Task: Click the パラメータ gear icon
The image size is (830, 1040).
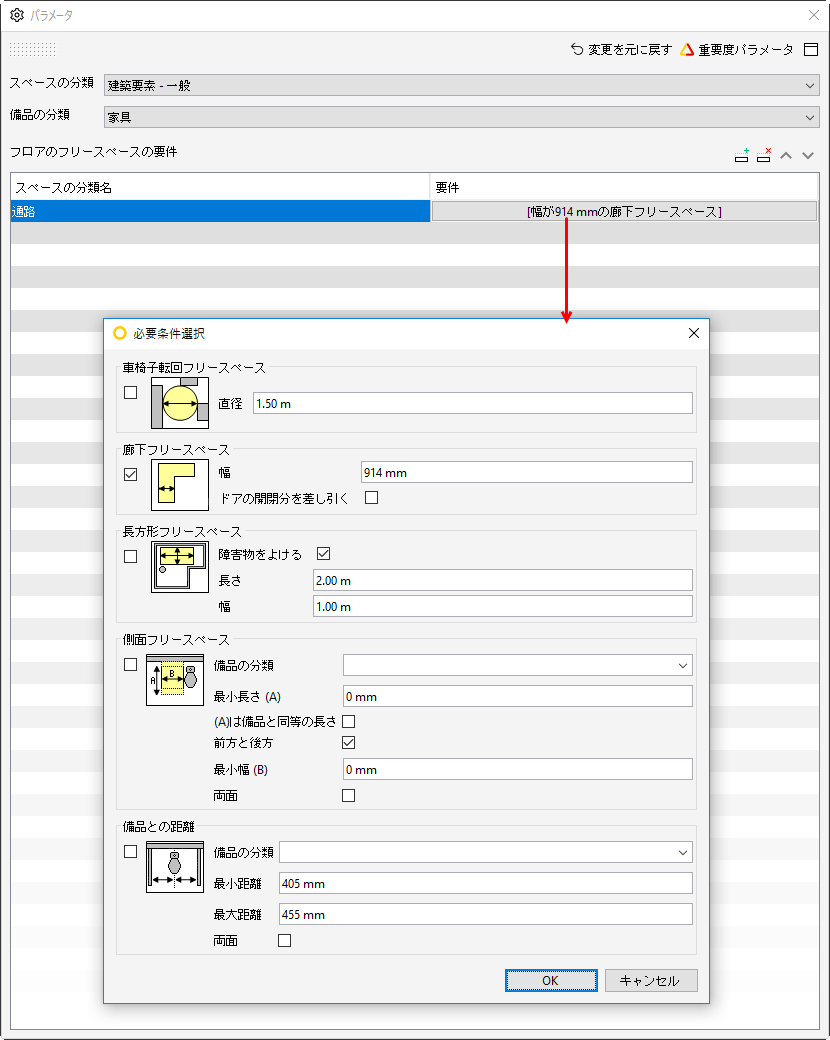Action: [x=17, y=15]
